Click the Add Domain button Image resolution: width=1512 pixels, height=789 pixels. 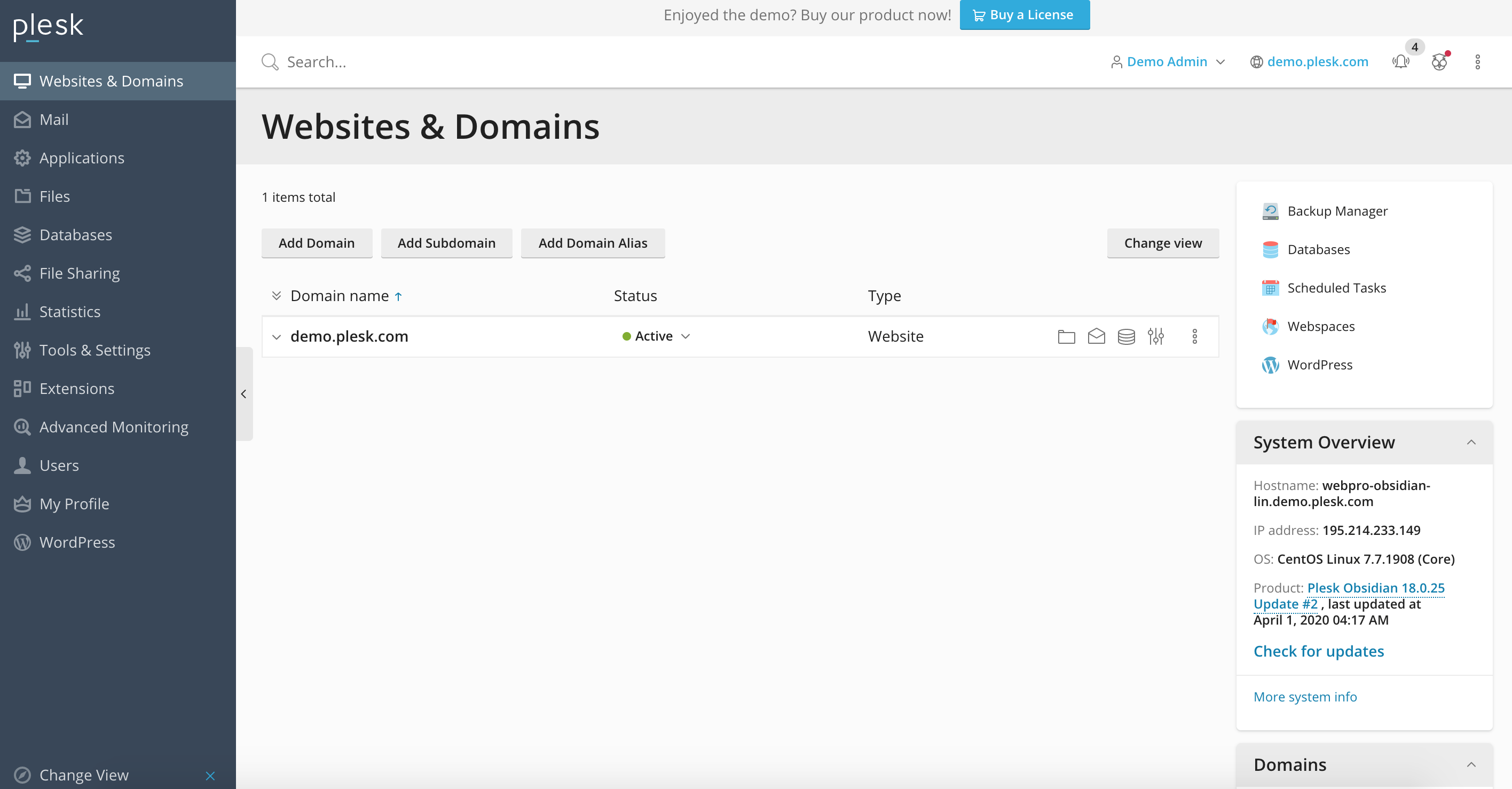point(317,243)
